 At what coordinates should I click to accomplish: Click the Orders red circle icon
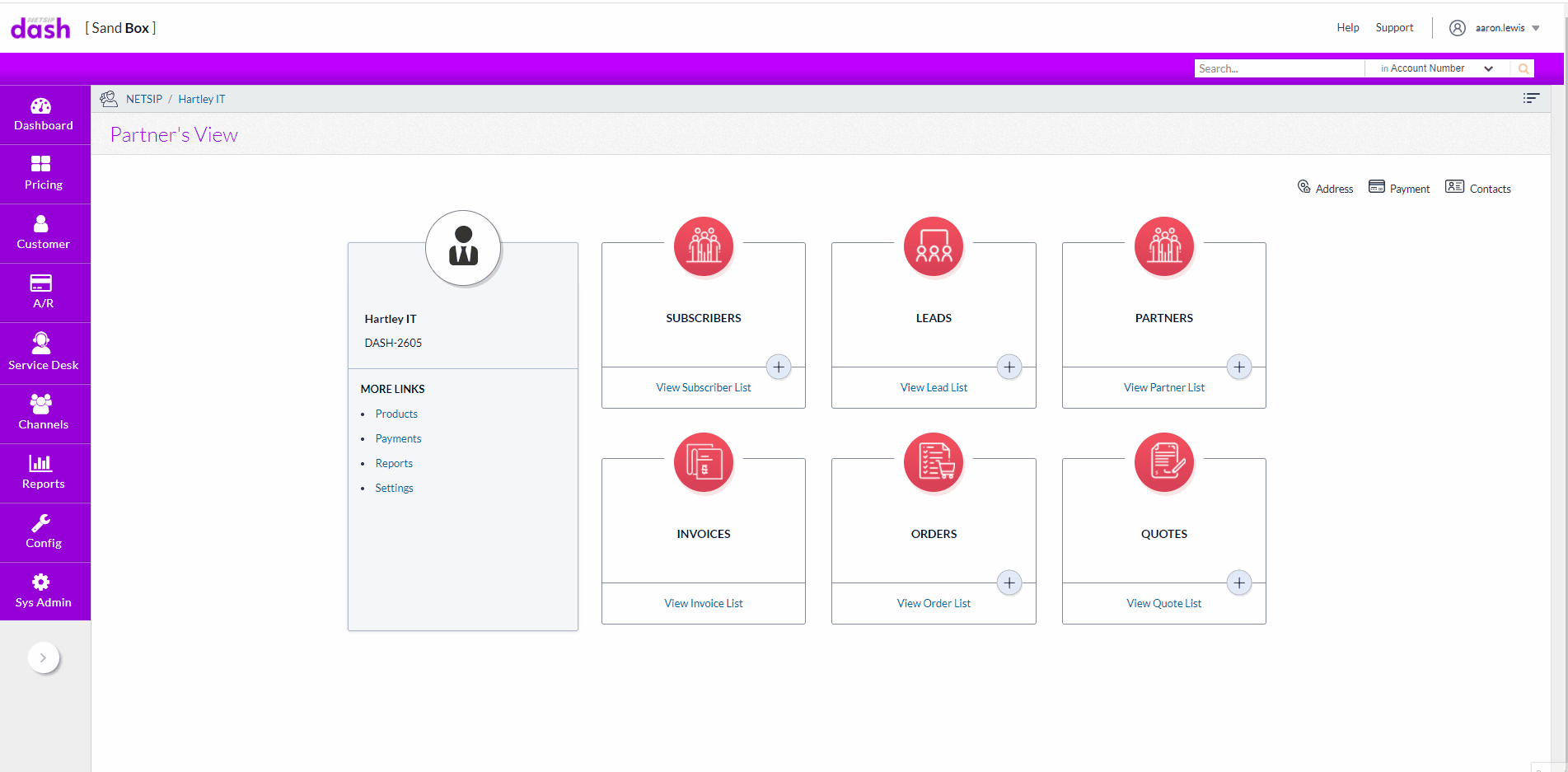(934, 462)
